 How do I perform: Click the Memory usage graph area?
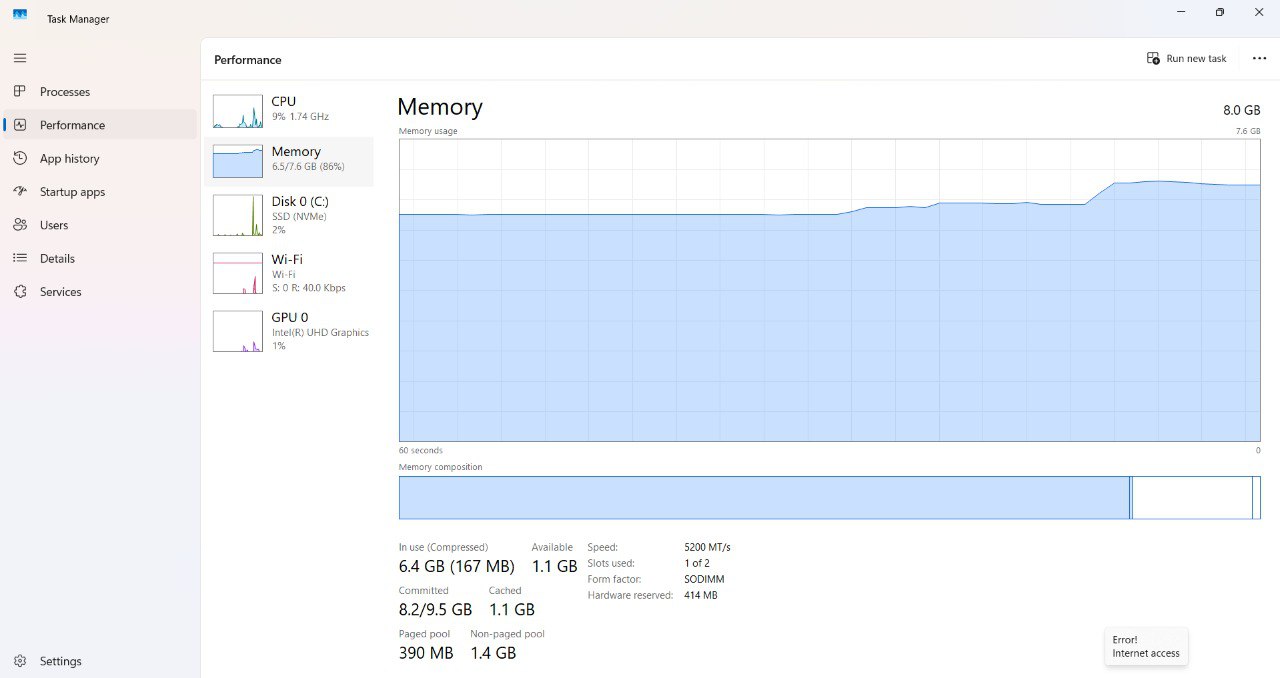(x=830, y=290)
